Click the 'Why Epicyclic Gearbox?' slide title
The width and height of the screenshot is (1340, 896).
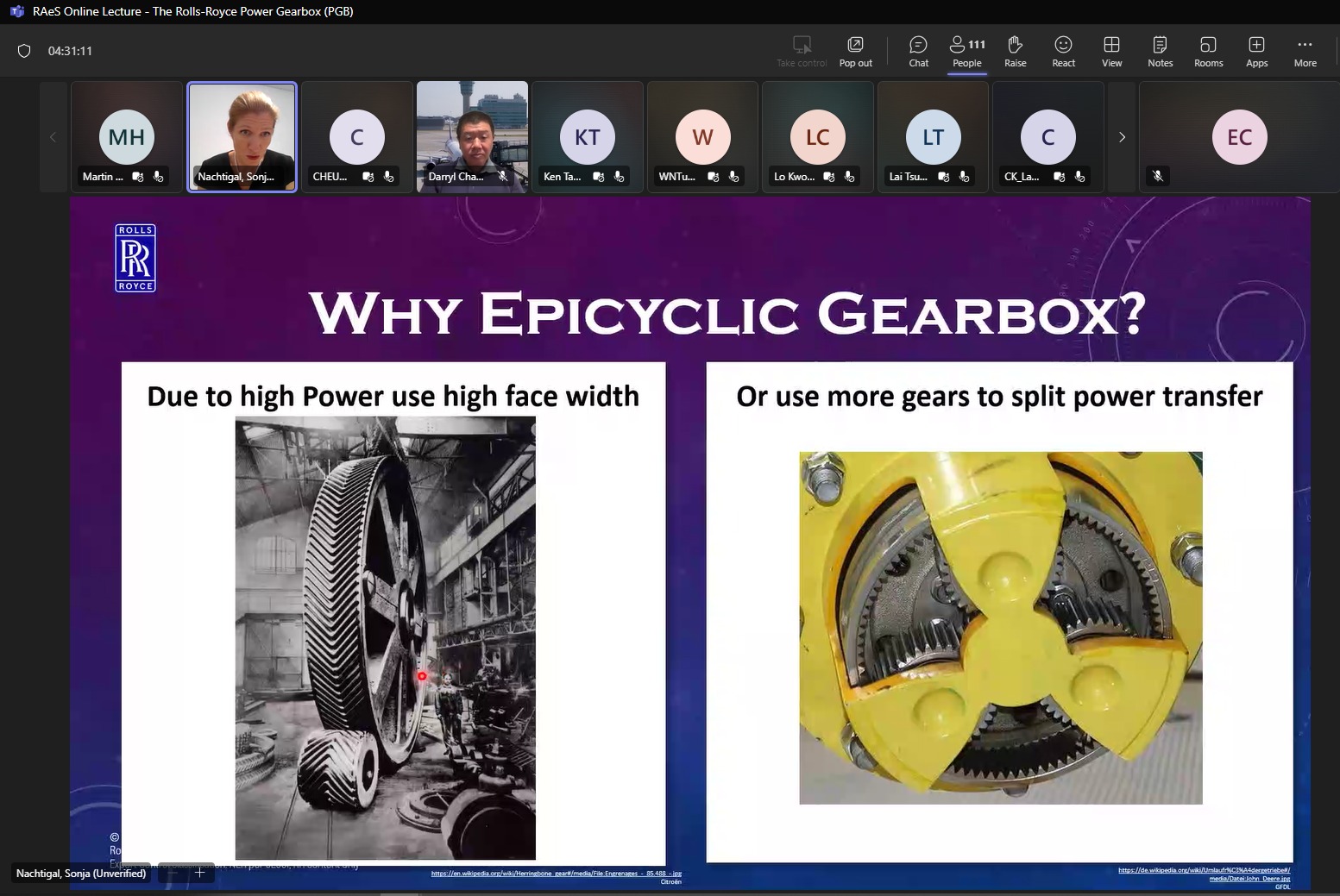(727, 313)
